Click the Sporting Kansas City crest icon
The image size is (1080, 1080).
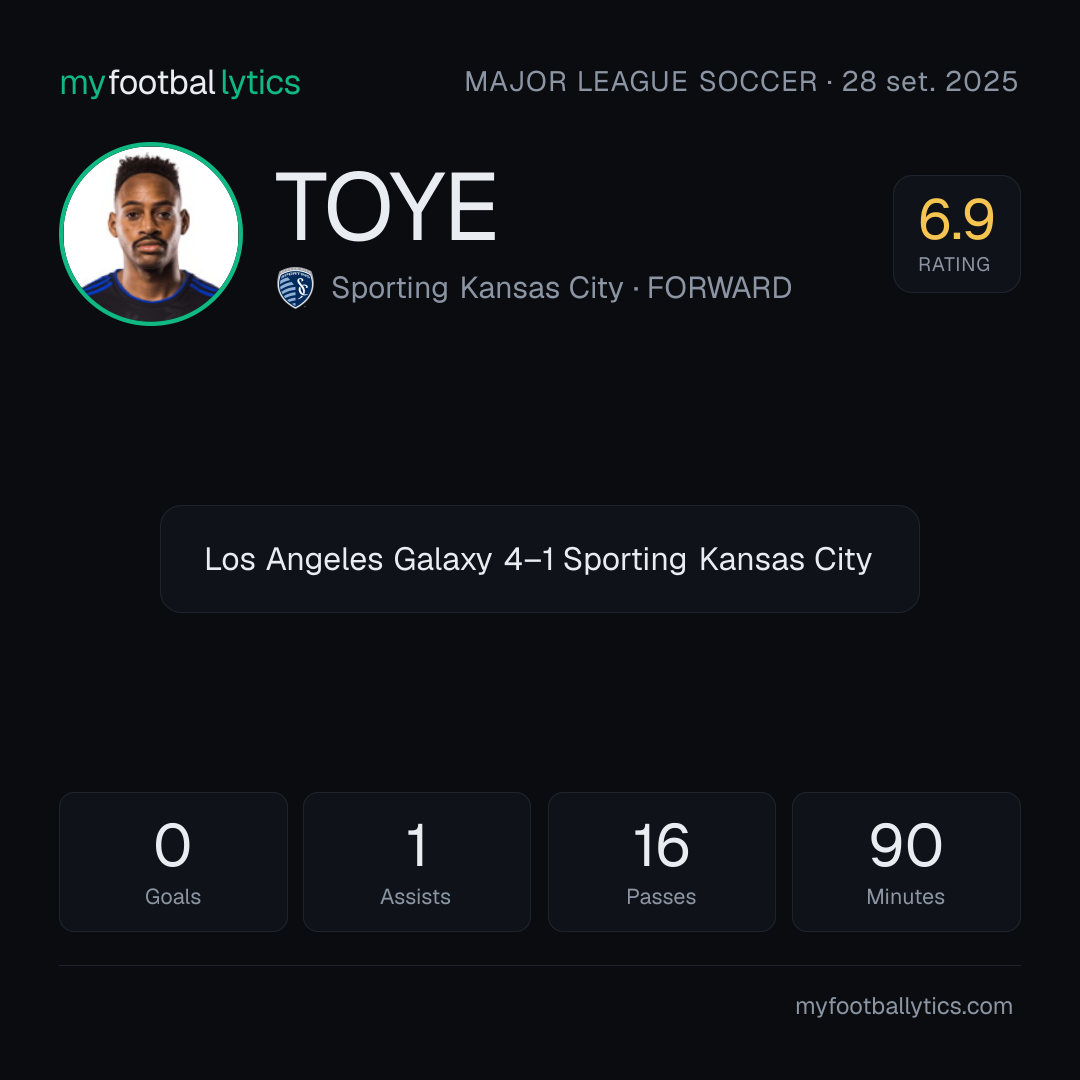click(295, 287)
